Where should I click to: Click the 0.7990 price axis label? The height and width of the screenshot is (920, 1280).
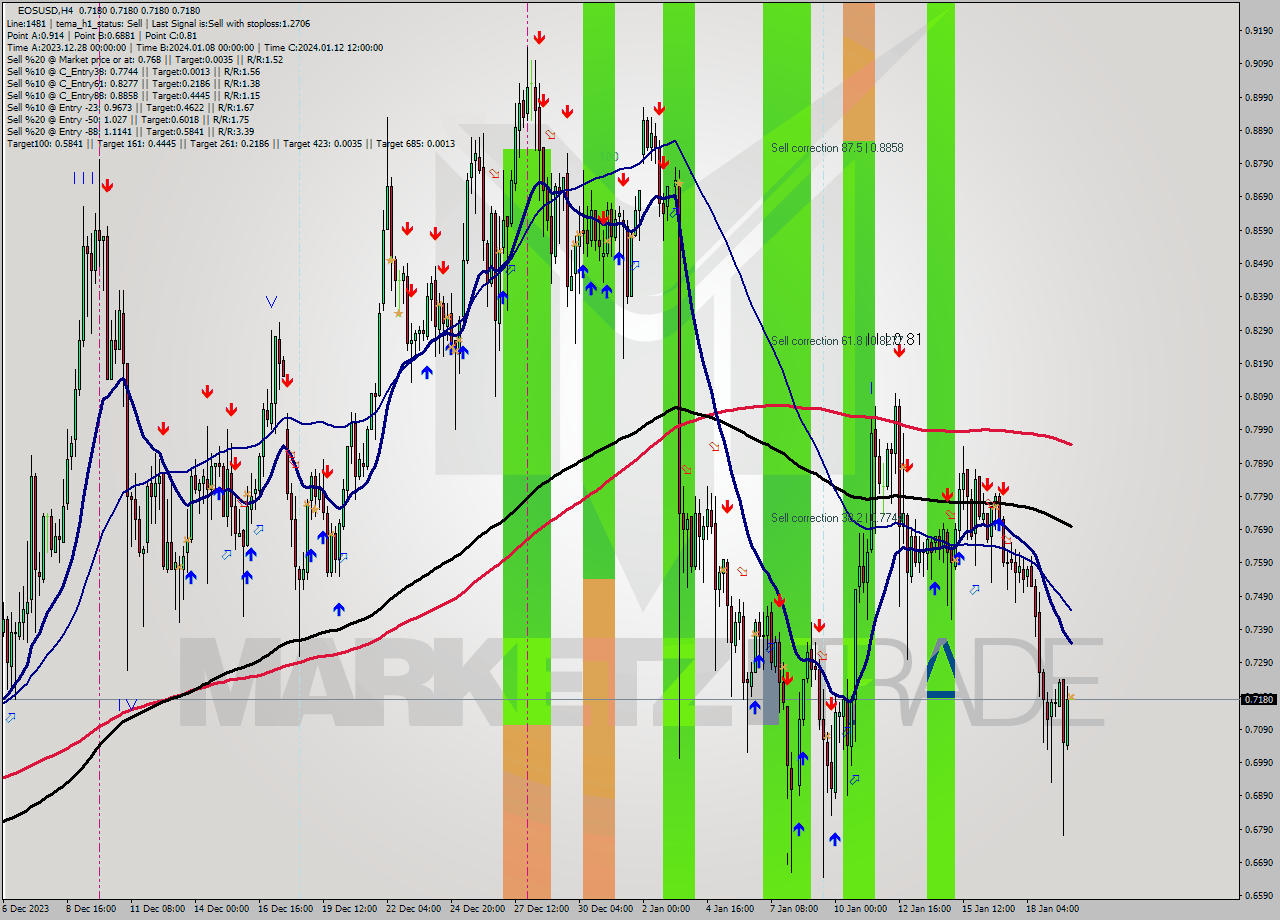[x=1258, y=430]
